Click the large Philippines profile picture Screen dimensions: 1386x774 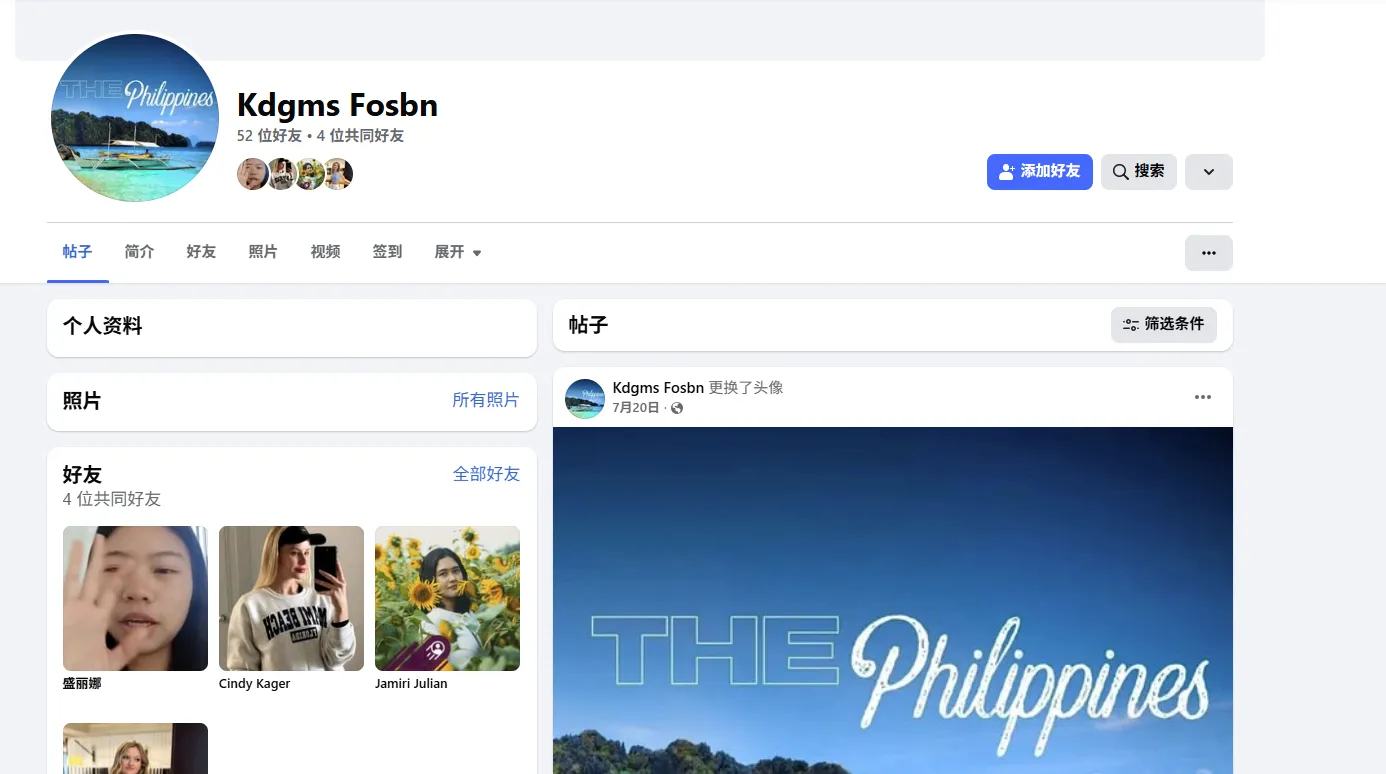pyautogui.click(x=135, y=118)
